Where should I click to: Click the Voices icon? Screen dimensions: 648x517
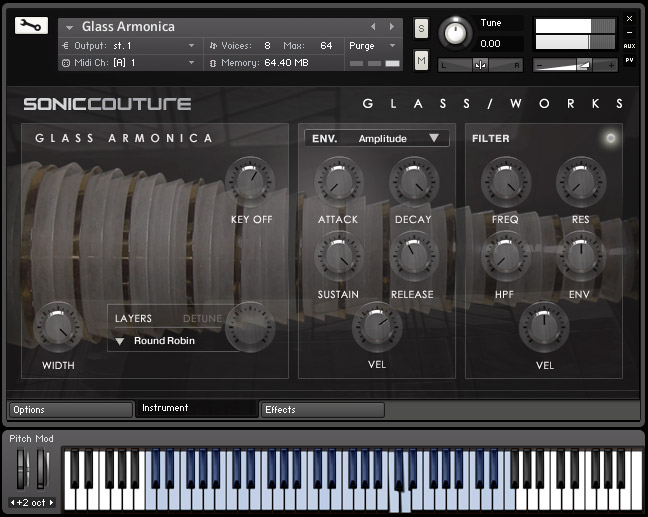213,45
